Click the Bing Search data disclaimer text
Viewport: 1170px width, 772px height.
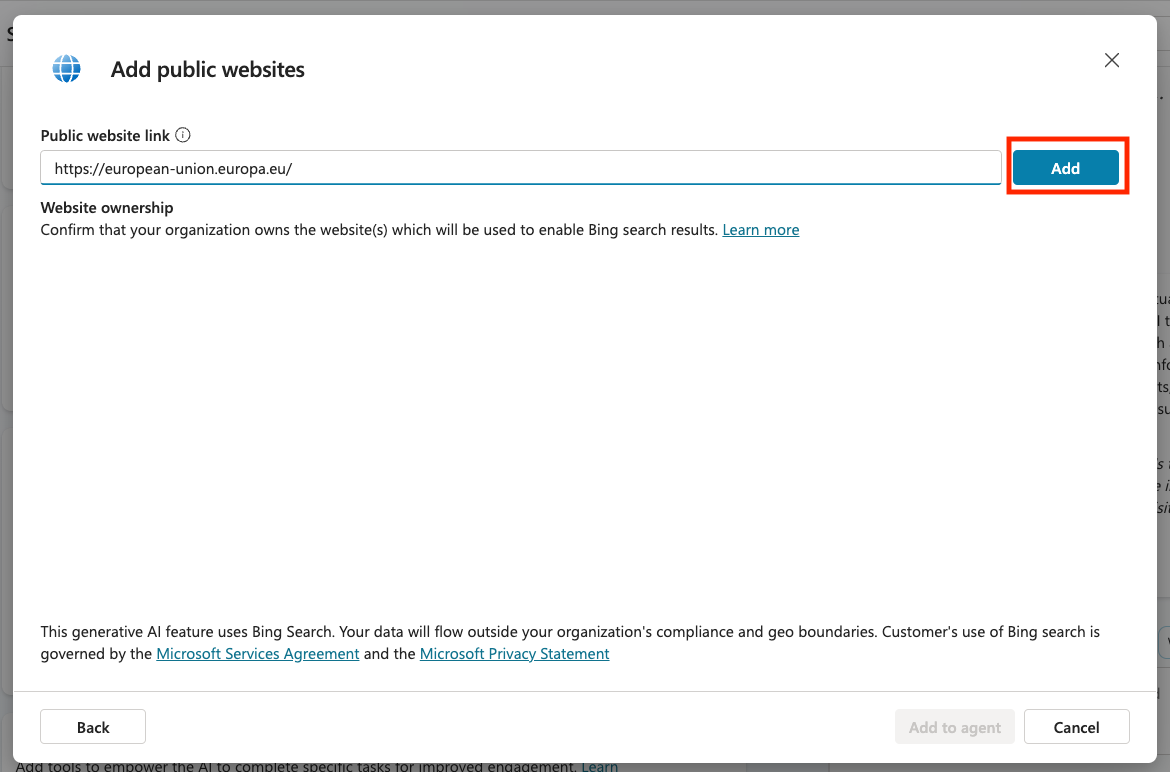(569, 631)
